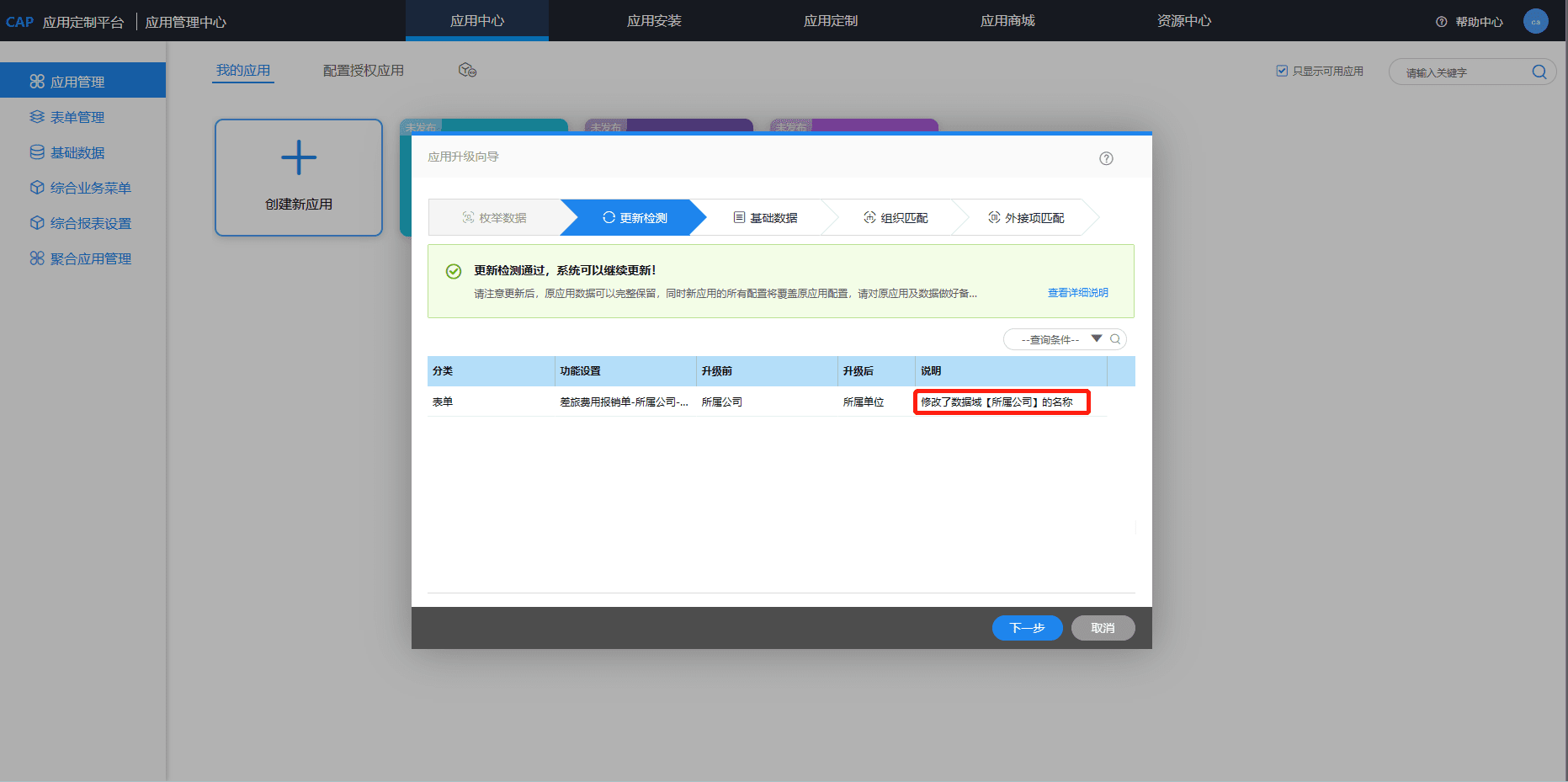Open 表单管理 in sidebar
The width and height of the screenshot is (1568, 782).
pos(82,117)
